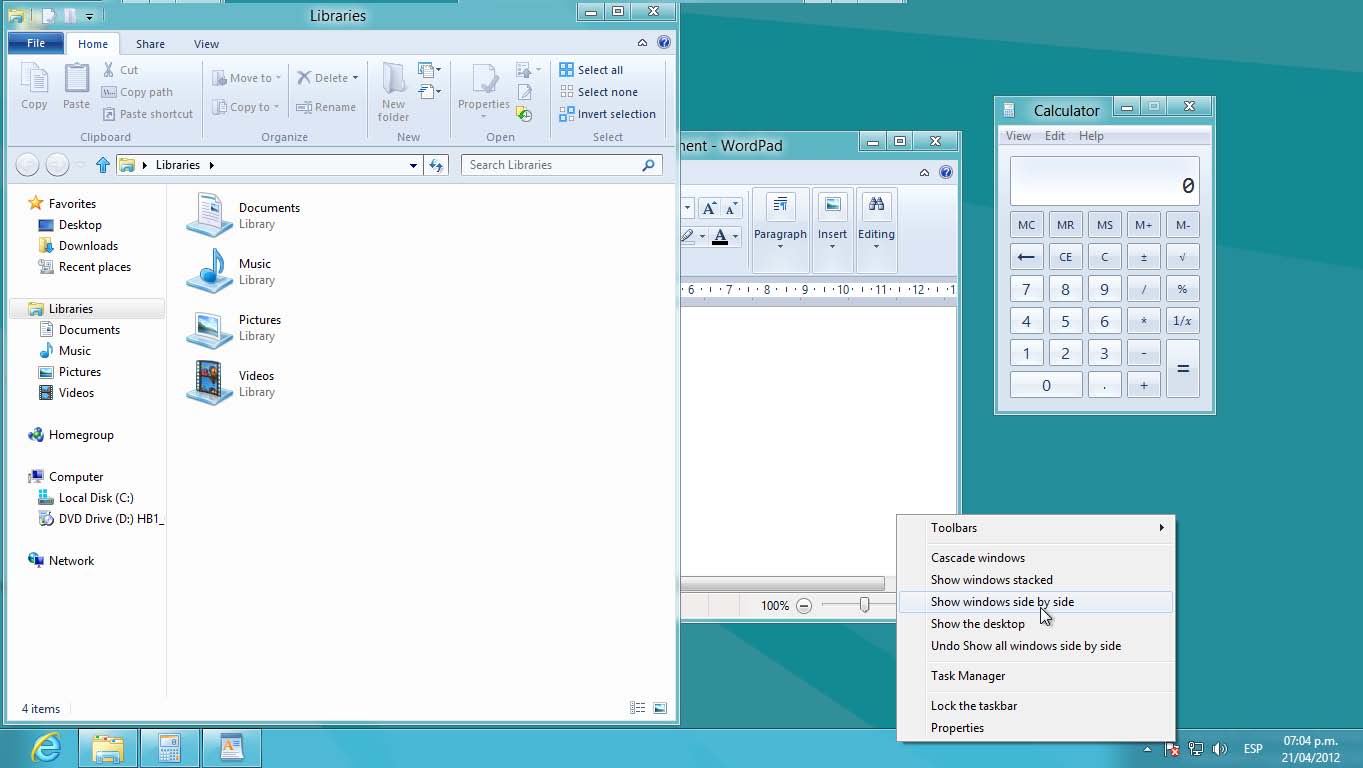Click the WordPad zoom slider handle
Viewport: 1363px width, 768px height.
click(x=864, y=605)
